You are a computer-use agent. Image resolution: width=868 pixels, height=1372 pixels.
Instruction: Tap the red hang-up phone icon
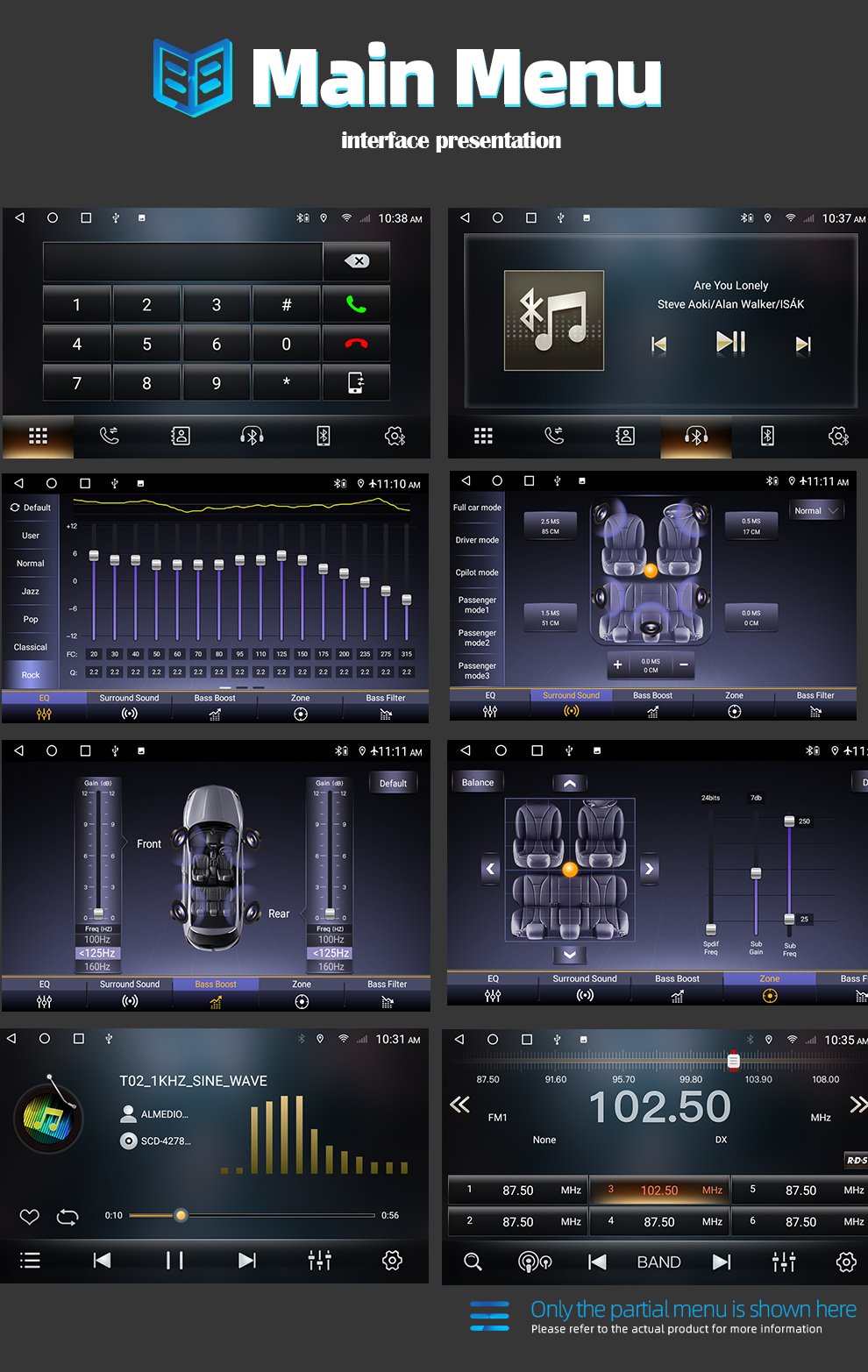click(x=356, y=344)
